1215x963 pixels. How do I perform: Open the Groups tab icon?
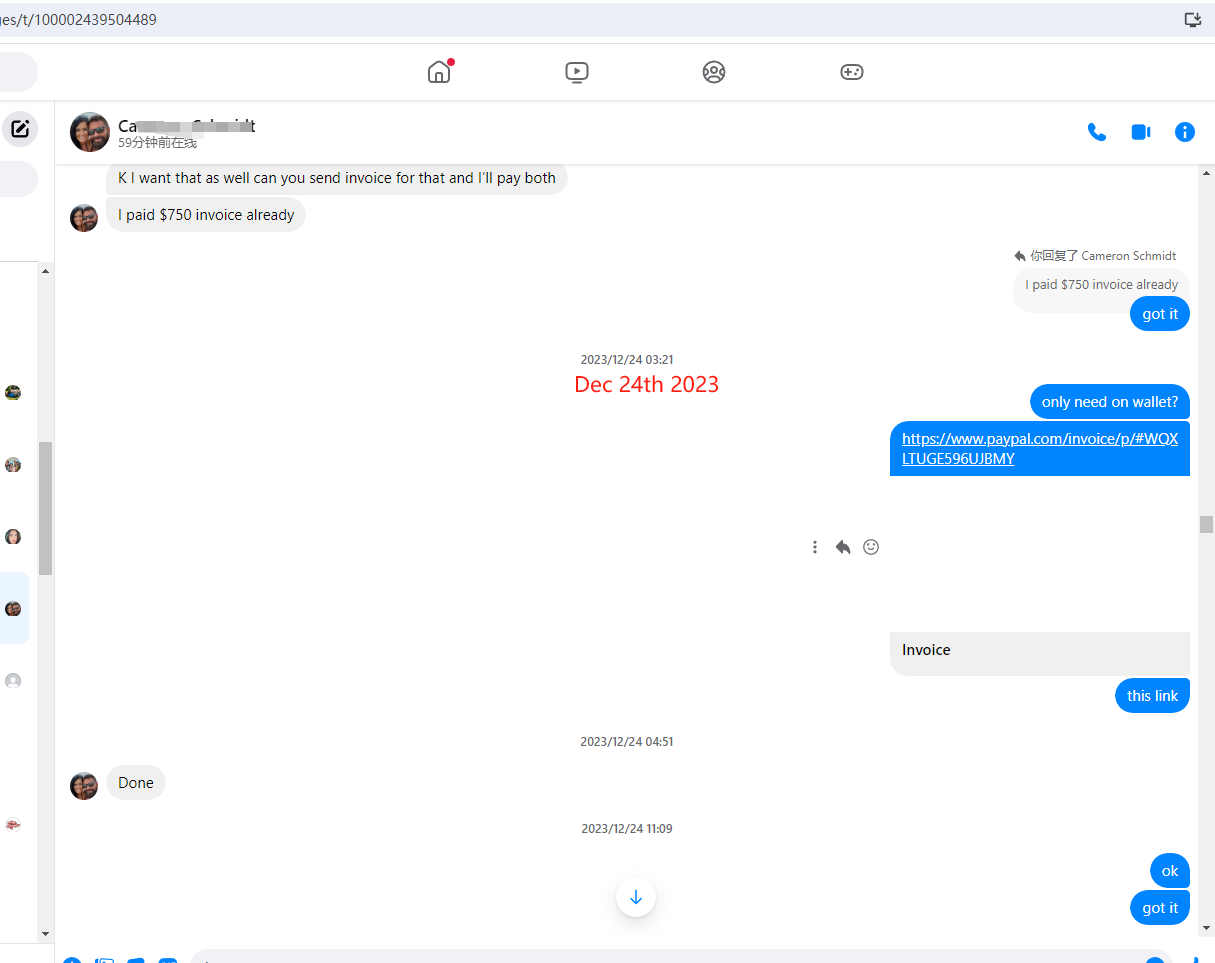(x=713, y=72)
